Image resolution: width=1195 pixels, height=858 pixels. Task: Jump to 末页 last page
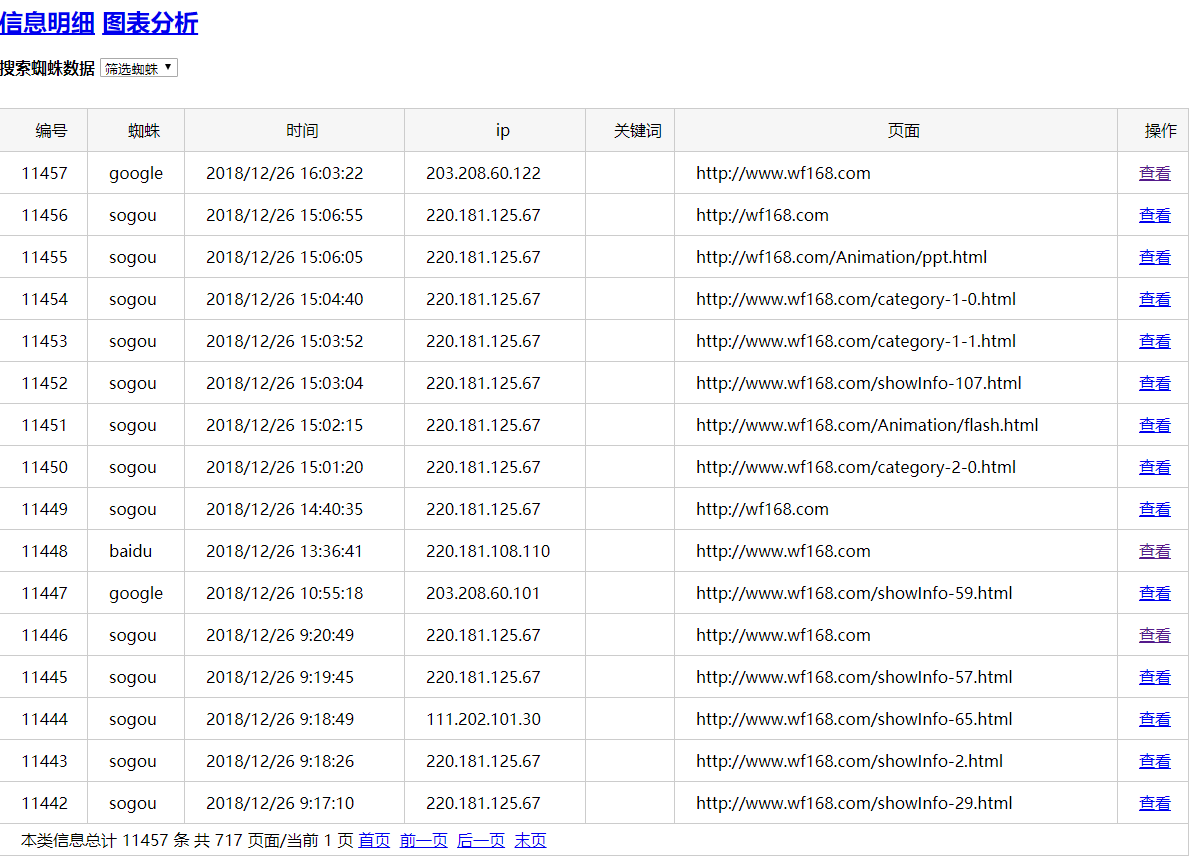pyautogui.click(x=530, y=840)
